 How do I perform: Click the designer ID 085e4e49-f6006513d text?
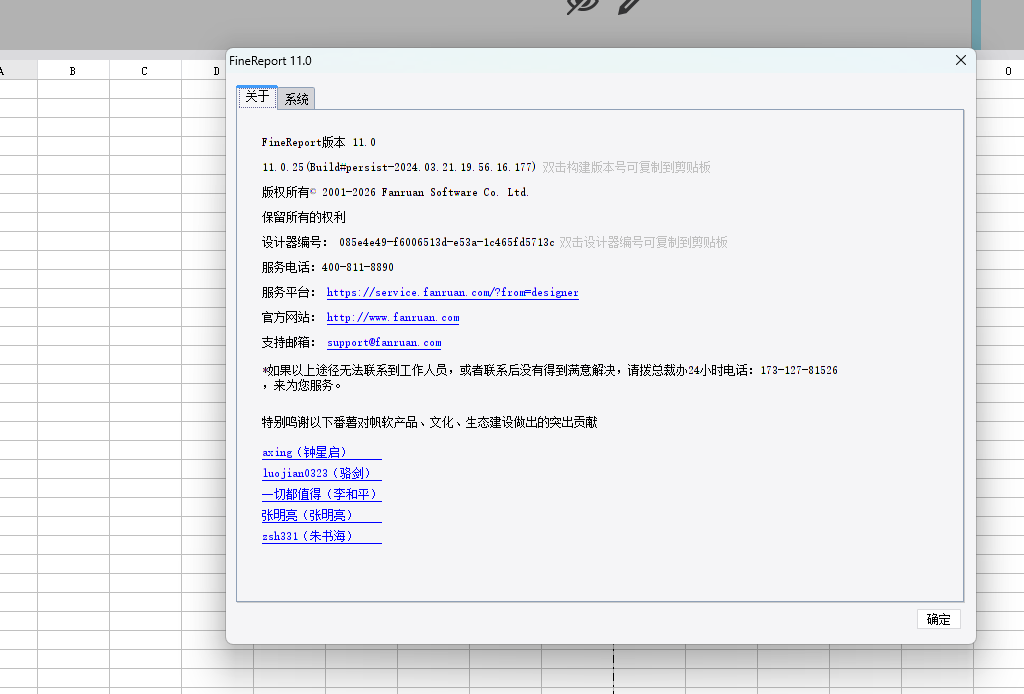(447, 242)
